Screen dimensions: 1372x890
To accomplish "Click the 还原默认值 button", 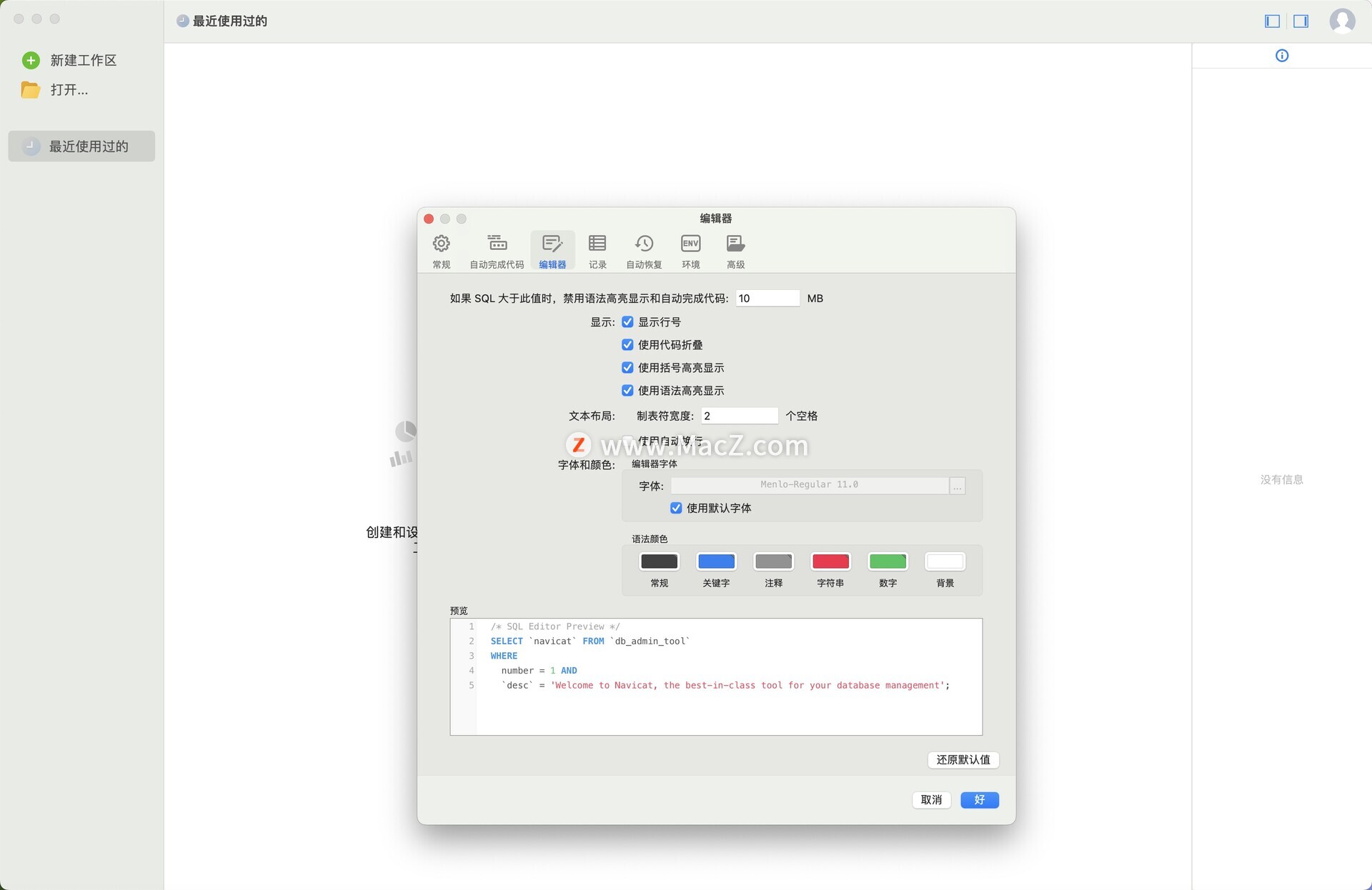I will pyautogui.click(x=963, y=759).
